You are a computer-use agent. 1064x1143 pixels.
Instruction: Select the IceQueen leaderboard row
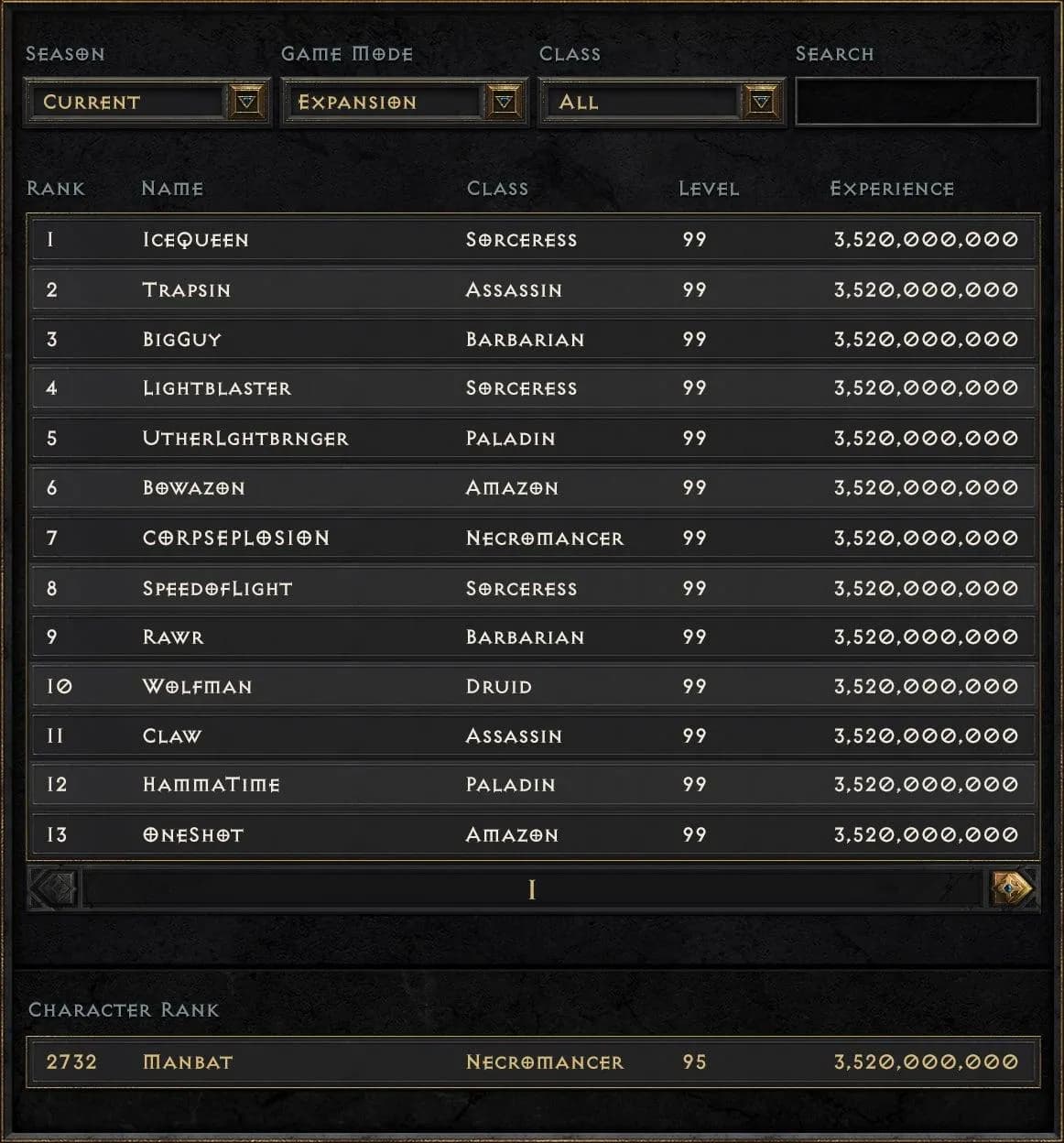[531, 240]
